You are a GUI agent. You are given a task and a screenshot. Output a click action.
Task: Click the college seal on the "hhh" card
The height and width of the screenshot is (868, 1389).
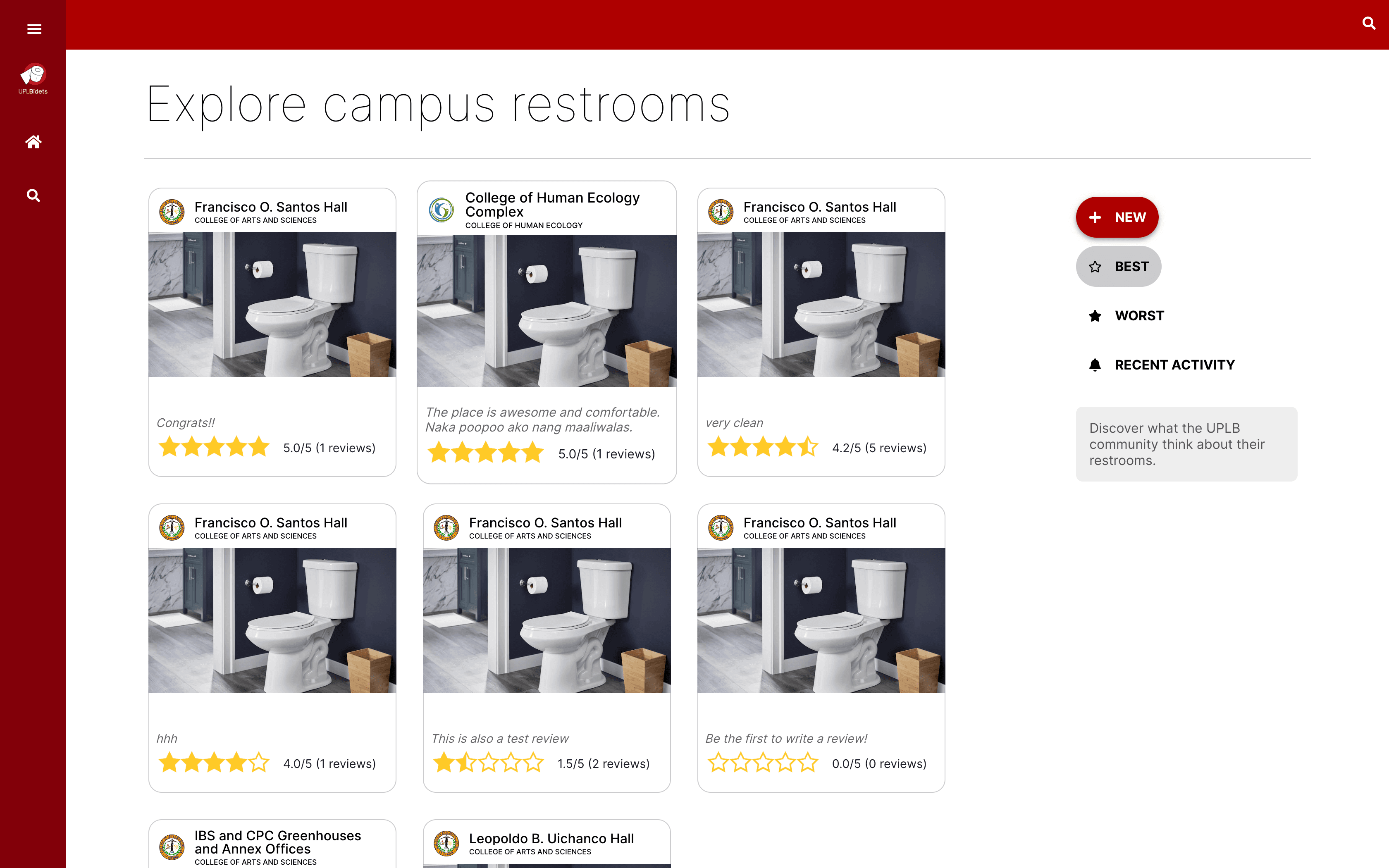[172, 527]
